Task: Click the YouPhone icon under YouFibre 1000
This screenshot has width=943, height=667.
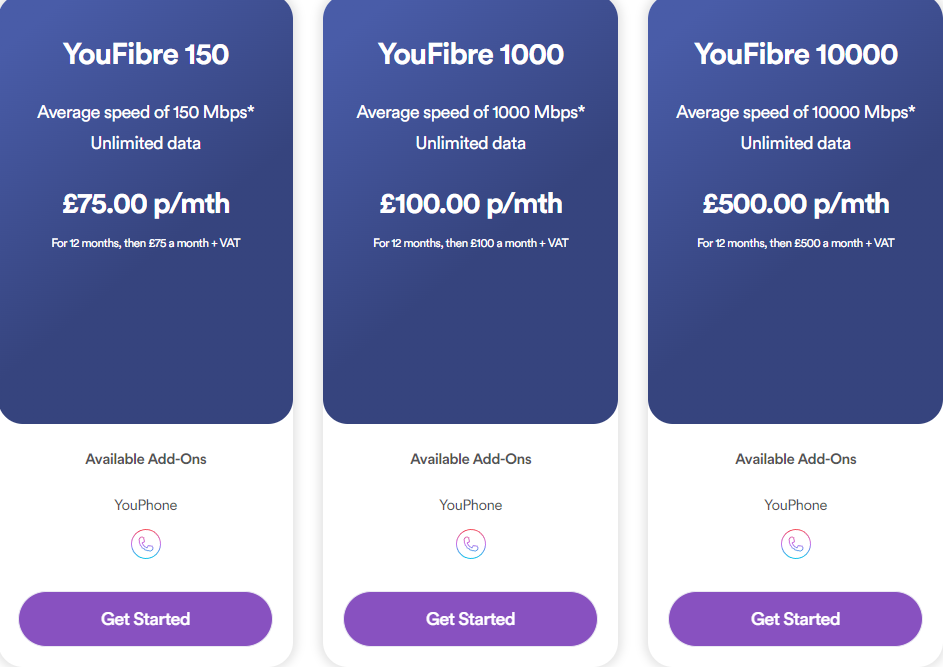Action: 470,544
